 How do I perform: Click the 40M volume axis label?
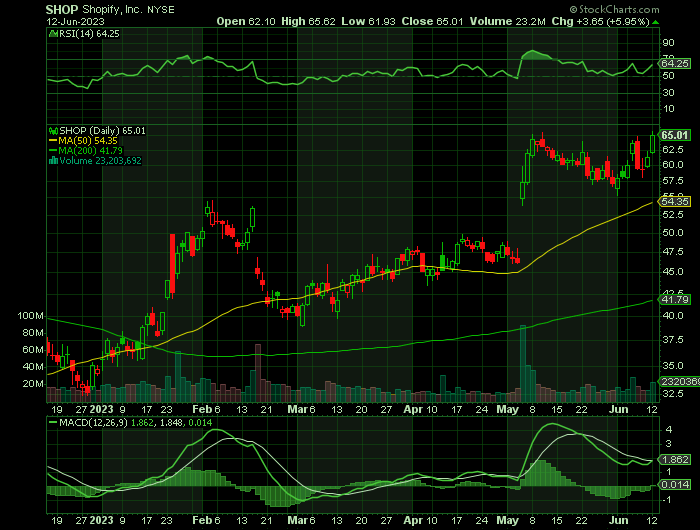tap(33, 367)
